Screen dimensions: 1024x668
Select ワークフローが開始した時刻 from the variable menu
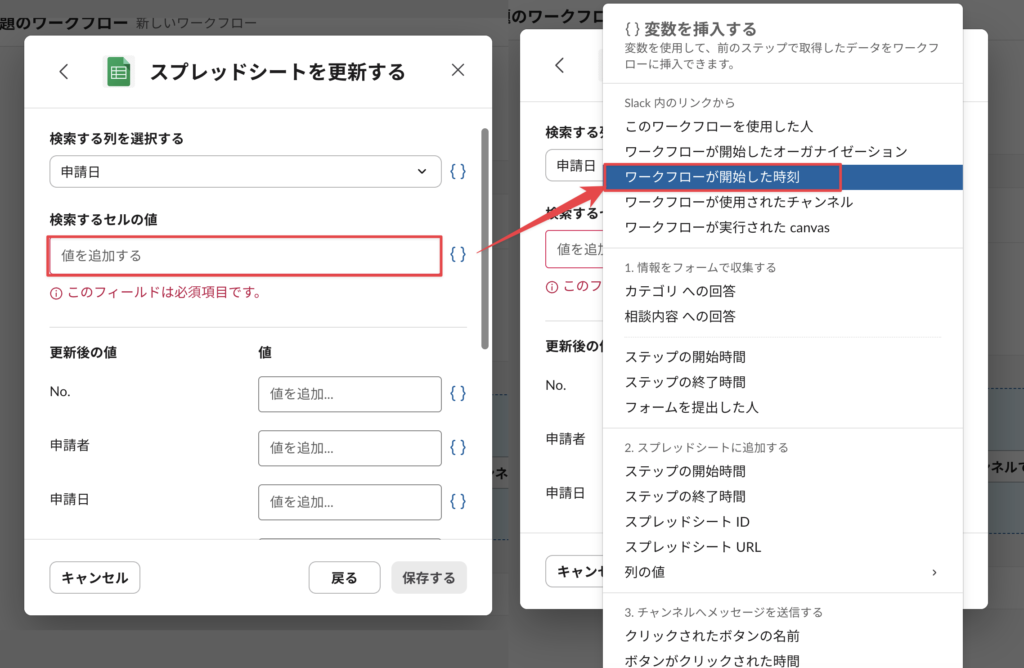click(712, 177)
